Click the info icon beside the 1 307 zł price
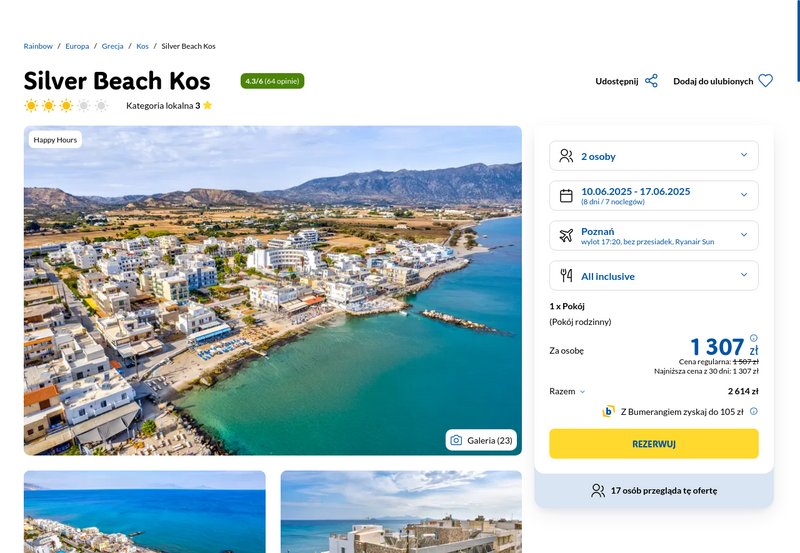 tap(754, 338)
